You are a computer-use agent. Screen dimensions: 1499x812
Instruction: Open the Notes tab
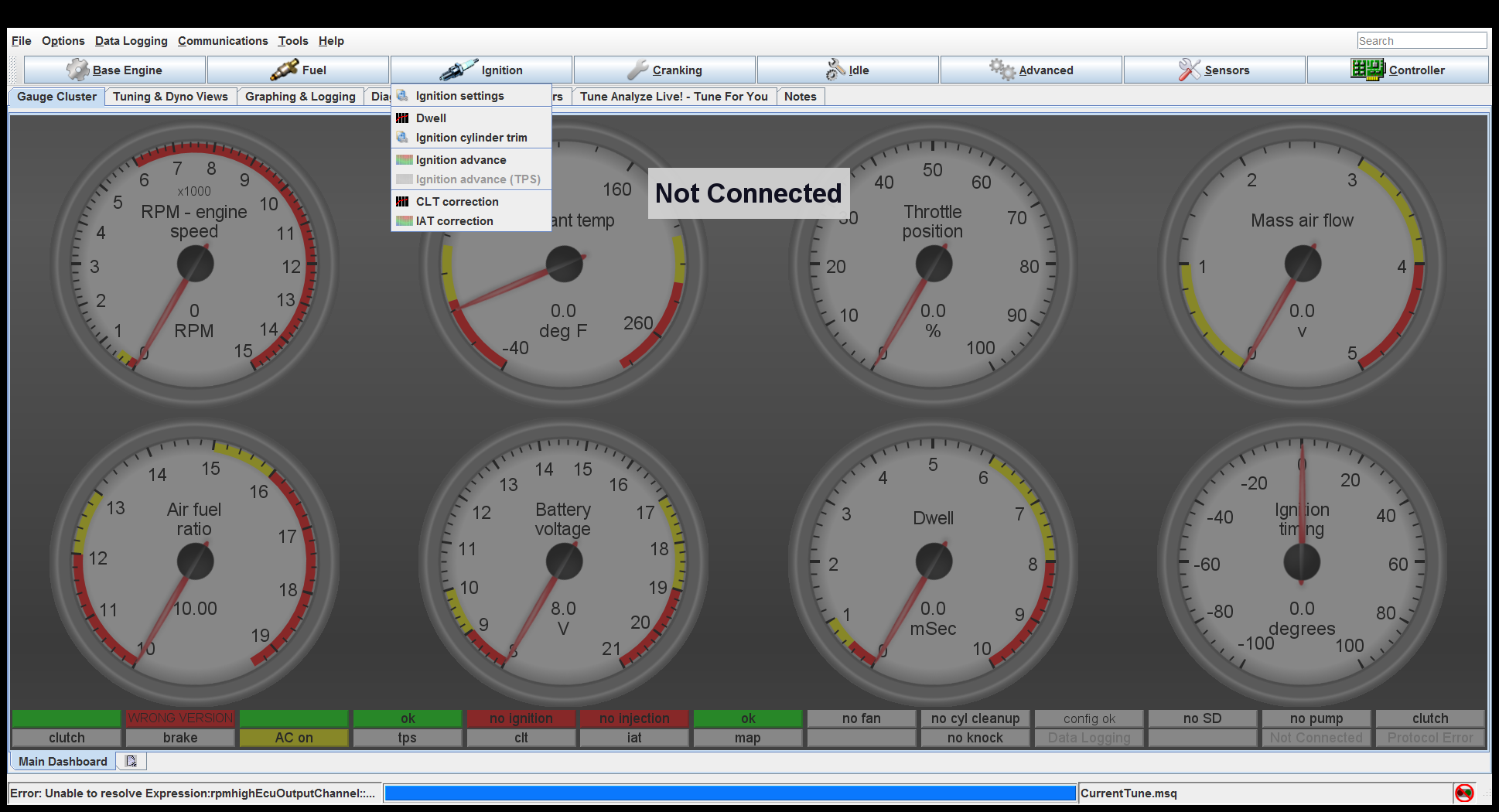(801, 97)
